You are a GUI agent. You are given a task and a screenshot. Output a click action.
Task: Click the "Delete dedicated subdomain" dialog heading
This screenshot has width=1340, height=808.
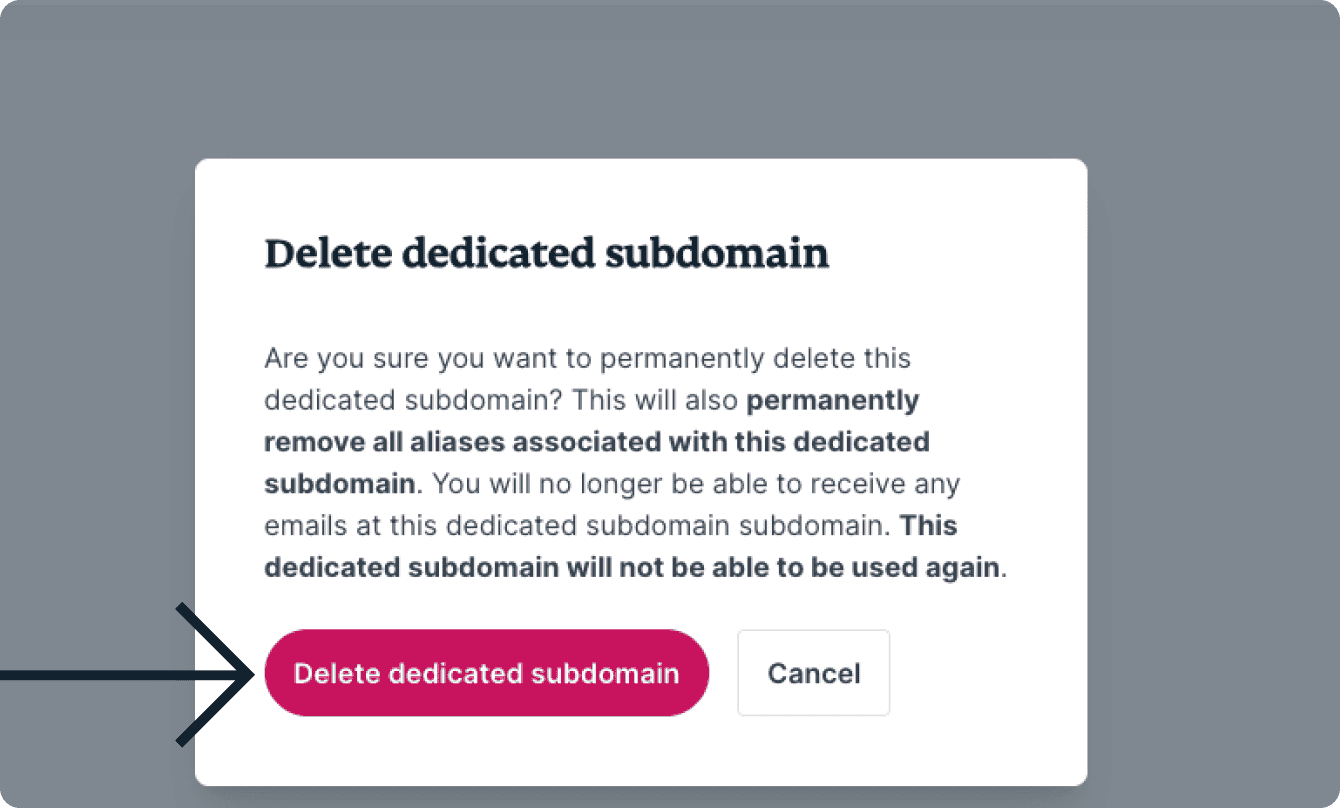coord(546,254)
